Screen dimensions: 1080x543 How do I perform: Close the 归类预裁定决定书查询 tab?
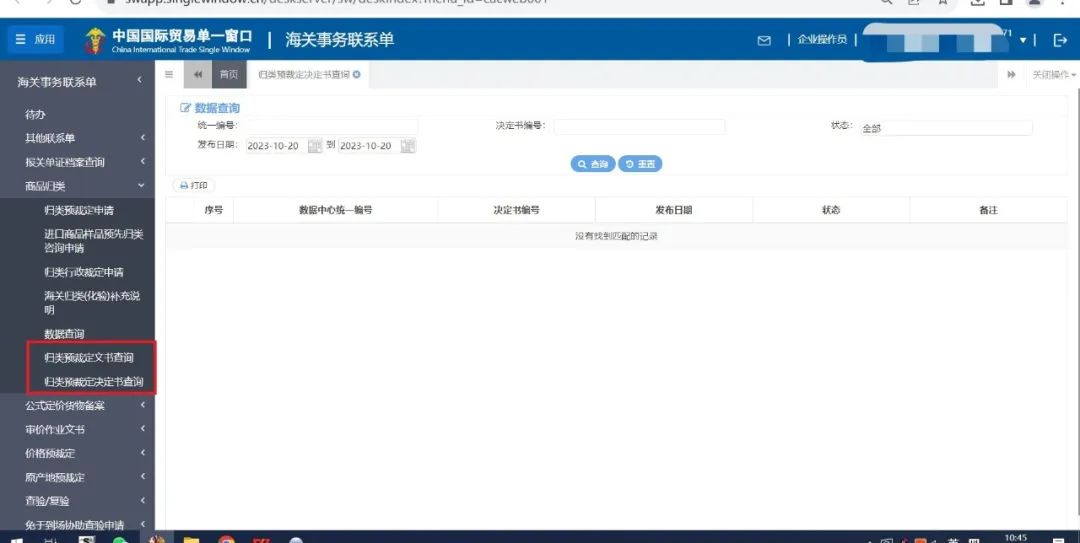pyautogui.click(x=357, y=74)
